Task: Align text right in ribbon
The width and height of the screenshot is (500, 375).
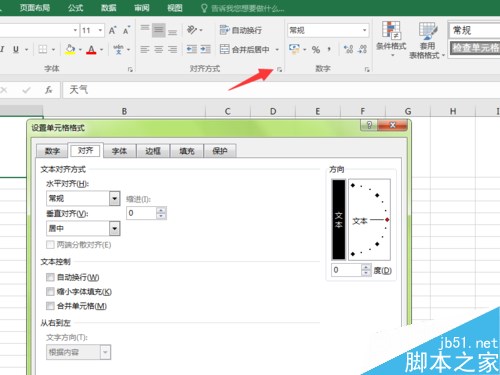Action: tap(172, 49)
